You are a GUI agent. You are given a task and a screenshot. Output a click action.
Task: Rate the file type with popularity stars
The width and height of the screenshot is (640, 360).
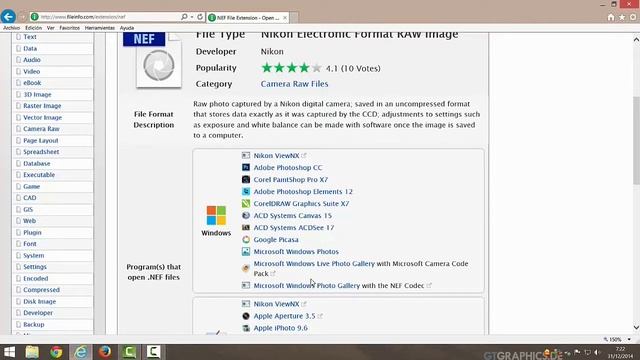click(291, 68)
